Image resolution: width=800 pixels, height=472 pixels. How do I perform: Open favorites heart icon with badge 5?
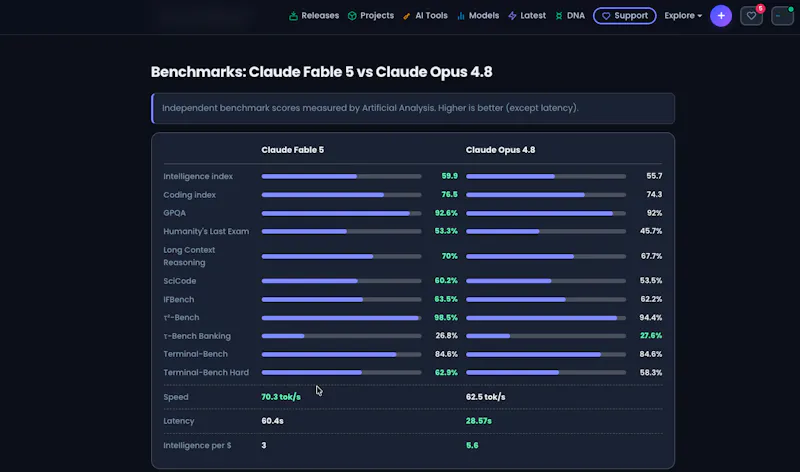[x=752, y=16]
